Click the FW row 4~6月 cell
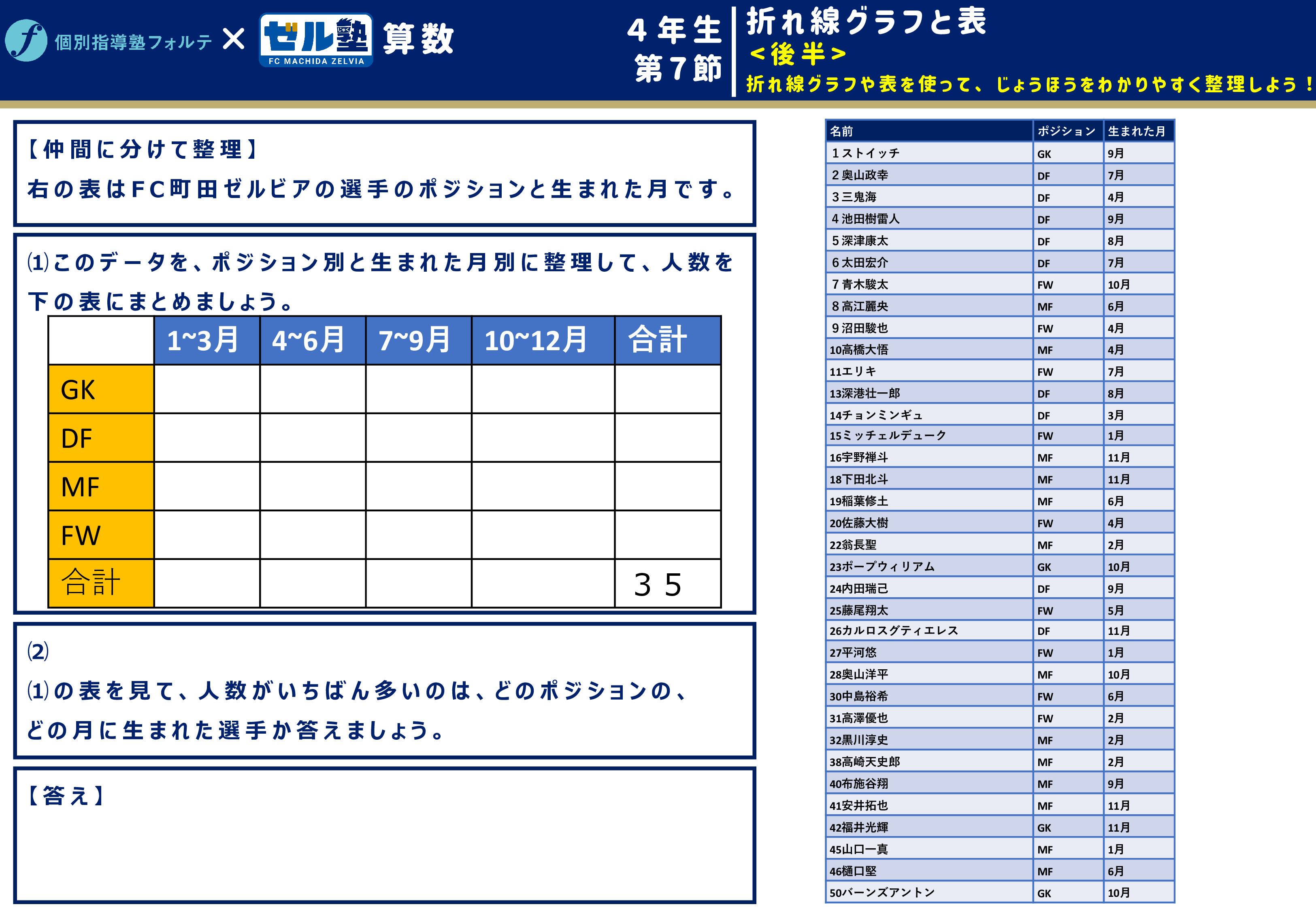Viewport: 1316px width, 911px height. [x=312, y=535]
